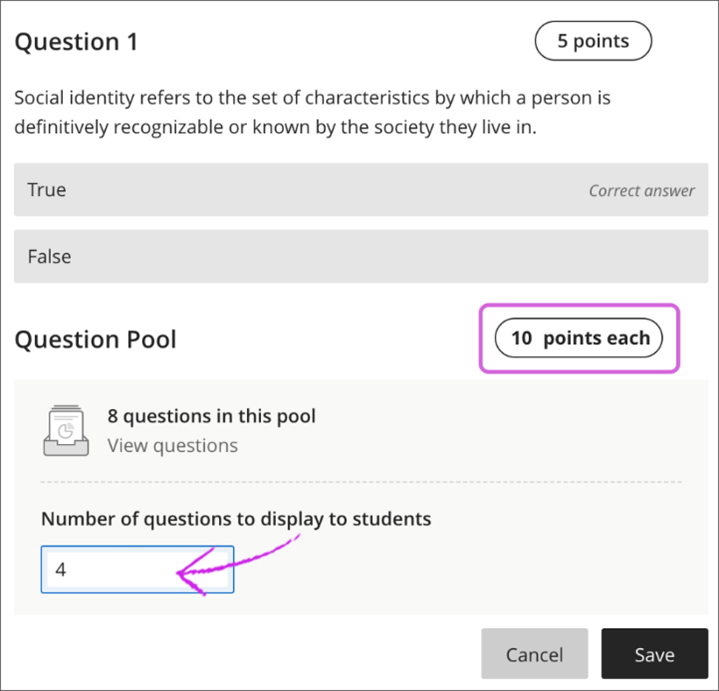Click the digit 4 in the input
The width and height of the screenshot is (719, 691).
pyautogui.click(x=61, y=570)
